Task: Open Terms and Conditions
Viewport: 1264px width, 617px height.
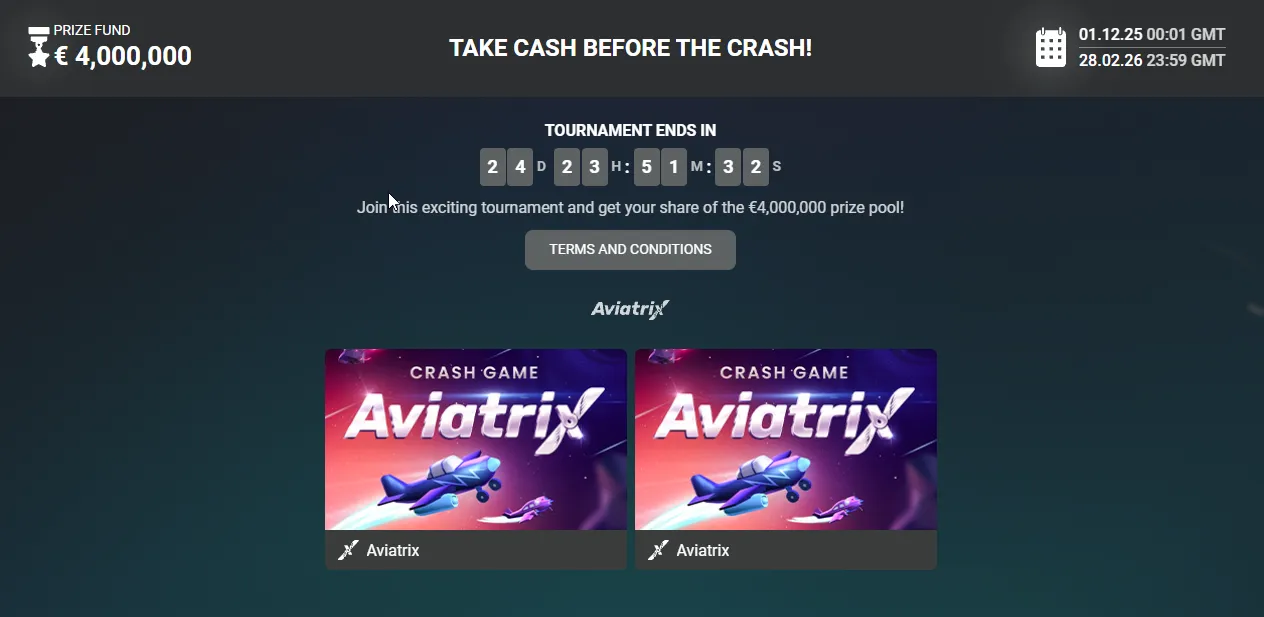Action: point(630,250)
